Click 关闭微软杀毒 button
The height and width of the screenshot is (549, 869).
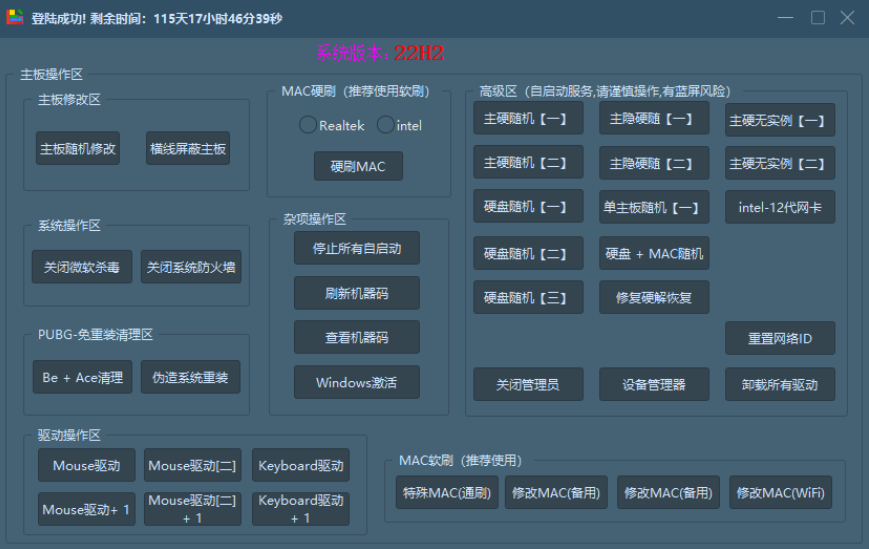[82, 267]
